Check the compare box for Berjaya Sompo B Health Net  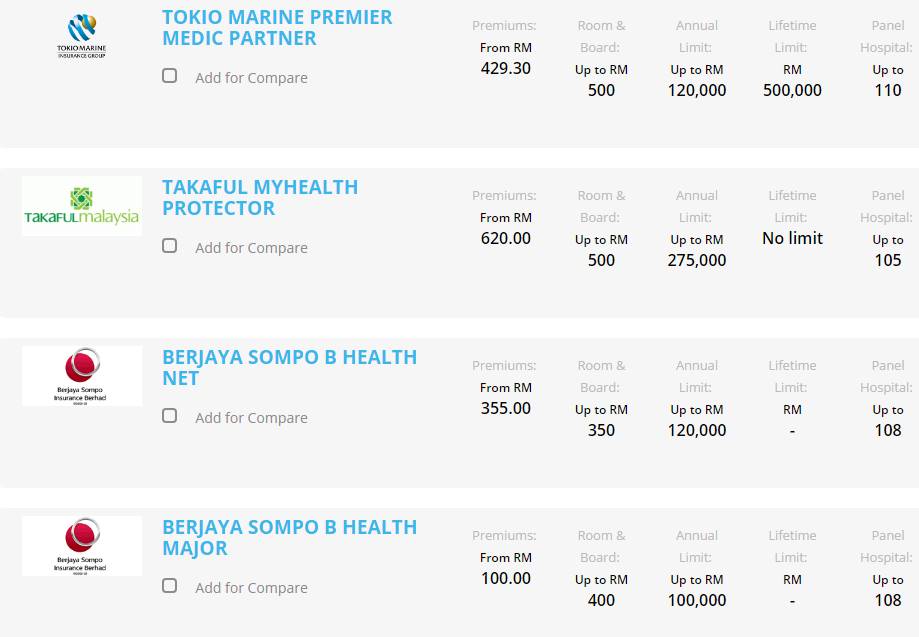pyautogui.click(x=170, y=416)
